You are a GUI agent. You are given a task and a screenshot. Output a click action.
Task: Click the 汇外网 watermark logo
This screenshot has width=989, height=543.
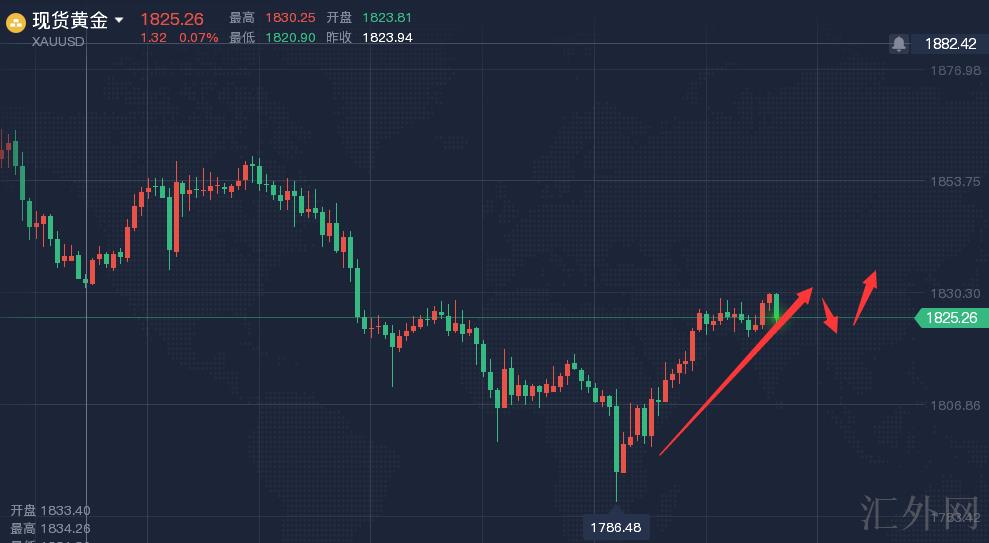pyautogui.click(x=920, y=511)
